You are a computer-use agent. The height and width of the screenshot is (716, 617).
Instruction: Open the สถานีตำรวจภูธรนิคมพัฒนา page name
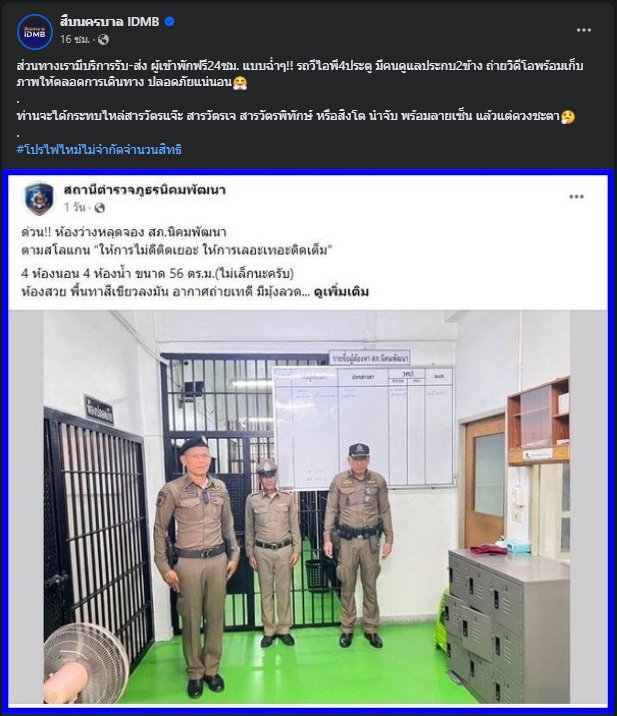click(x=145, y=190)
